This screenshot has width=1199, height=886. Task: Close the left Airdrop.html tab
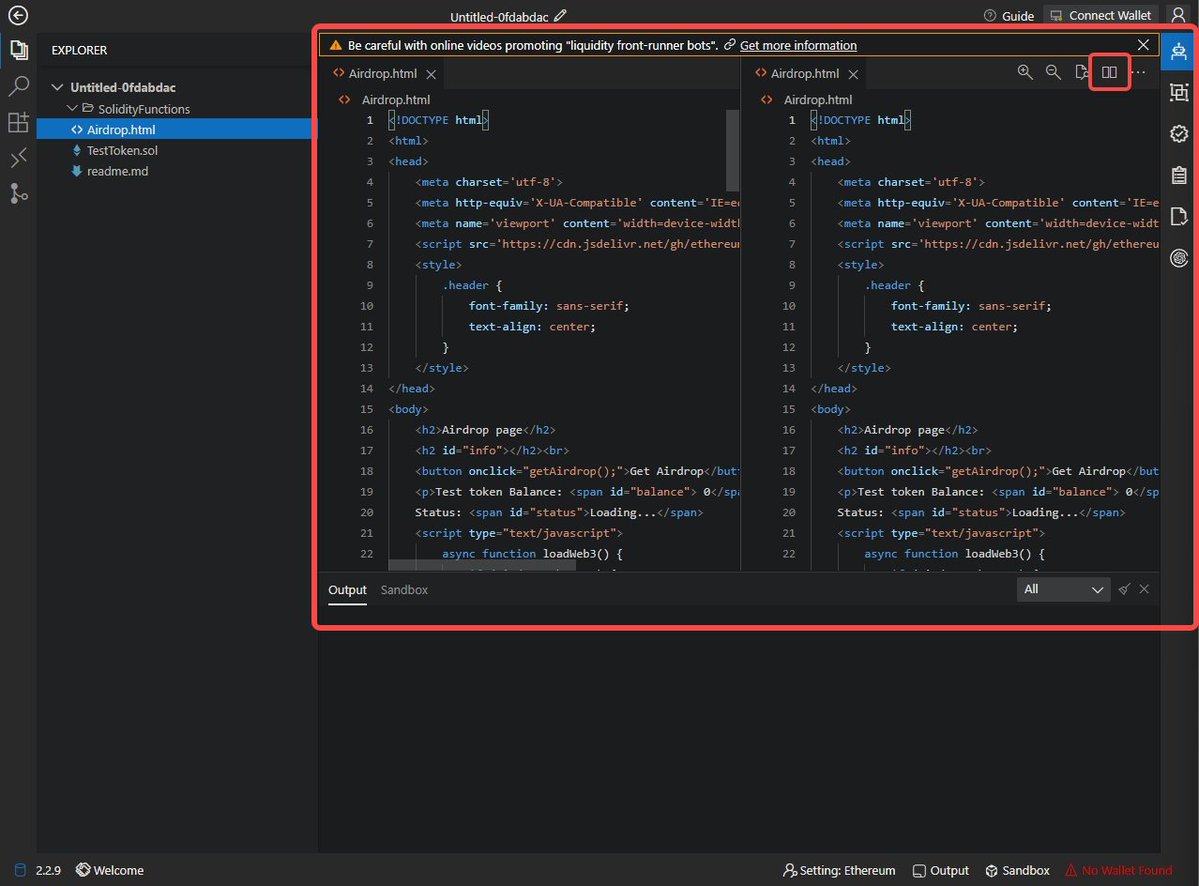point(431,74)
